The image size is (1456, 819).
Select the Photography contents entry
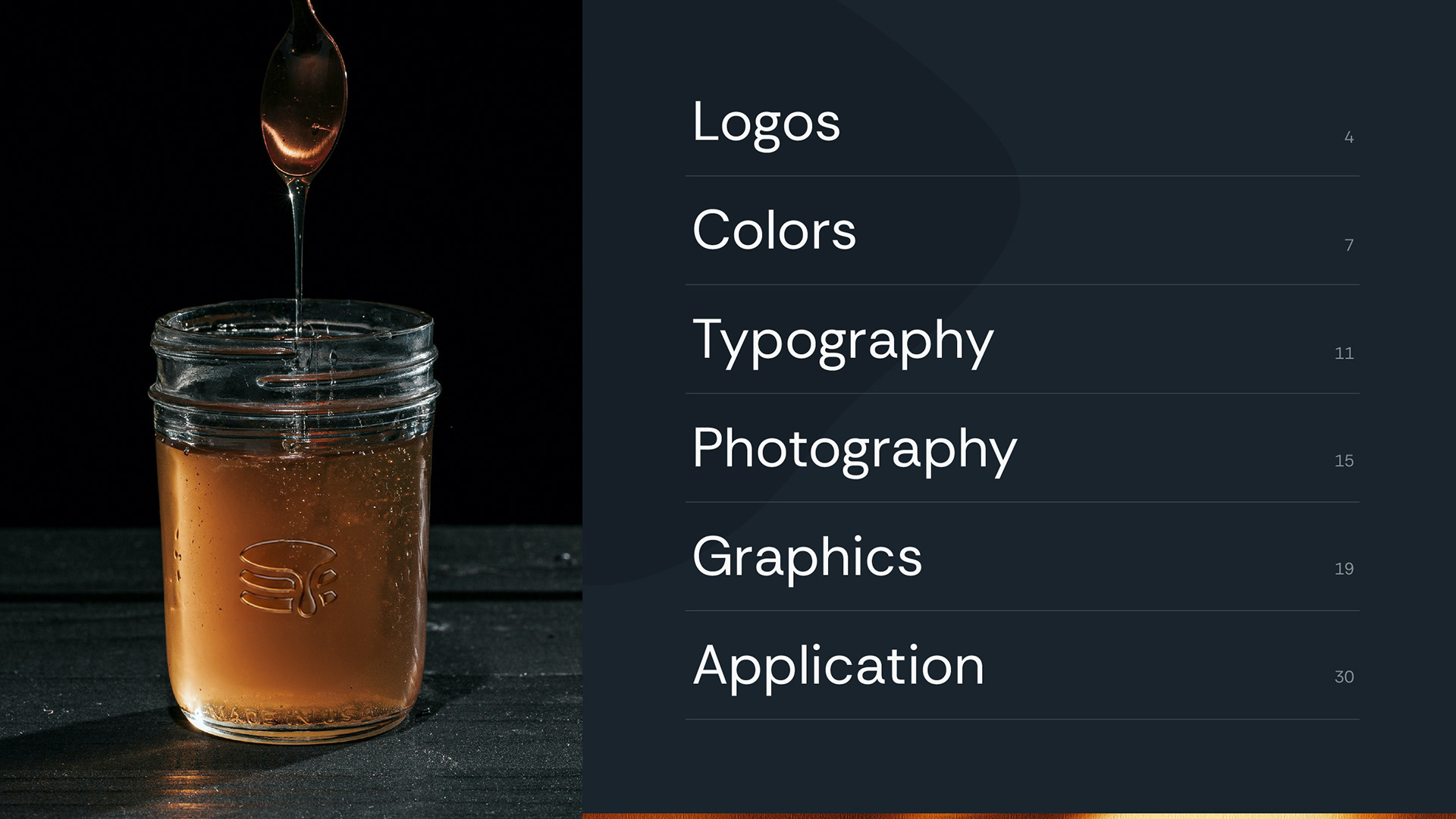point(855,450)
